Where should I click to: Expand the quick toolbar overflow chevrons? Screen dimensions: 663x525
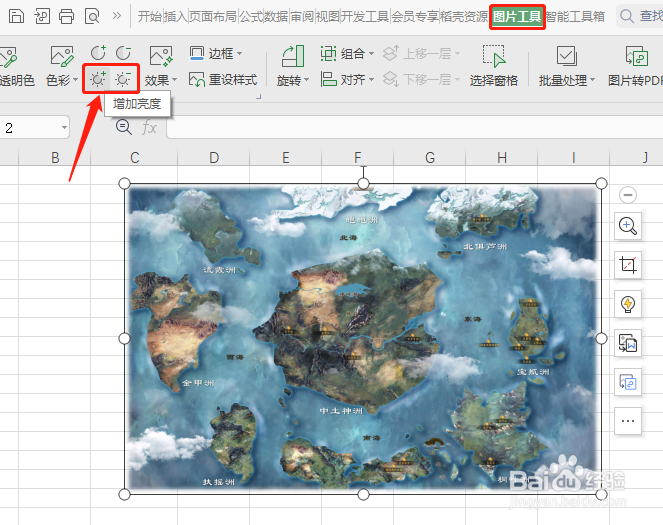click(x=117, y=16)
